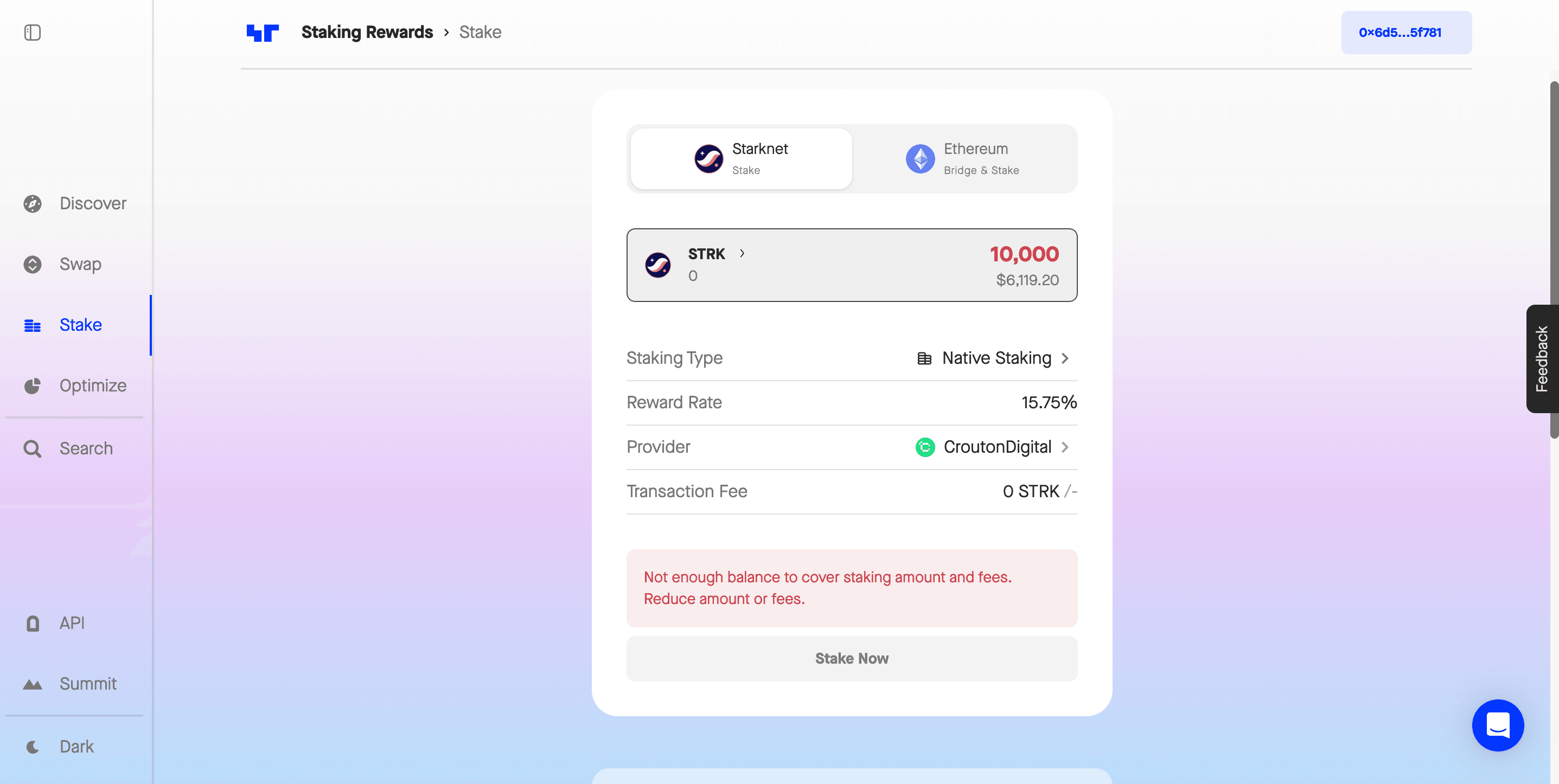Click the wallet address 0x6d5...5f781
Viewport: 1559px width, 784px height.
tap(1400, 32)
